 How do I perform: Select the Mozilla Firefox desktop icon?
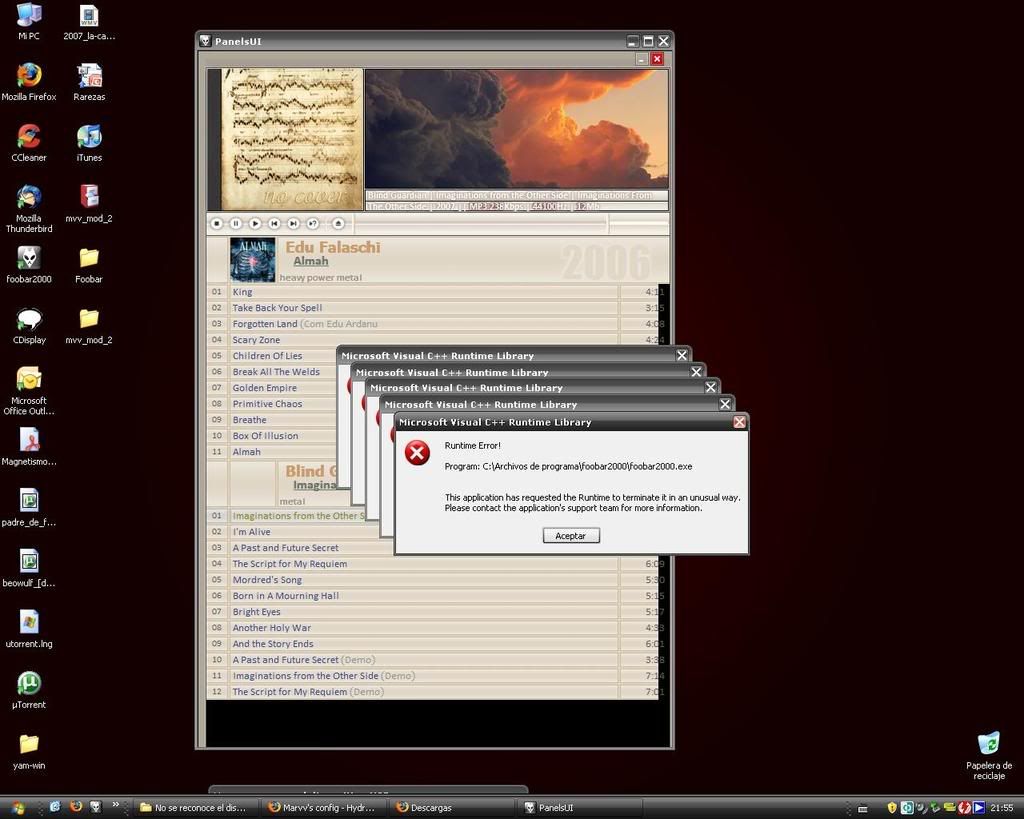tap(29, 82)
